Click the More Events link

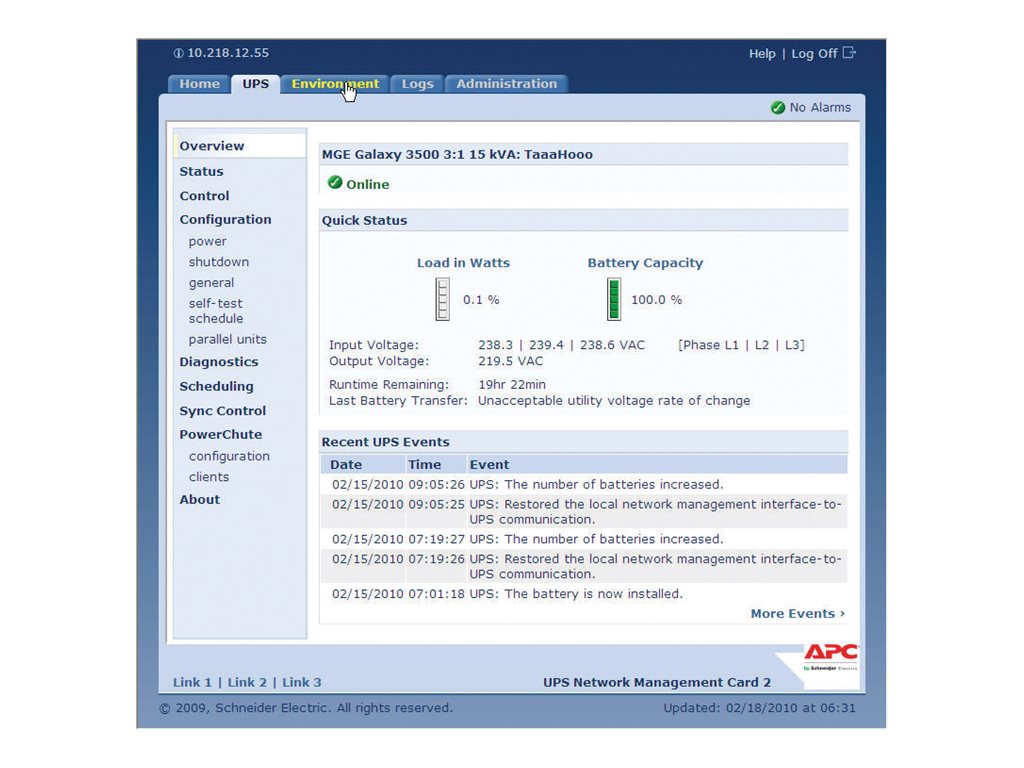(x=797, y=614)
